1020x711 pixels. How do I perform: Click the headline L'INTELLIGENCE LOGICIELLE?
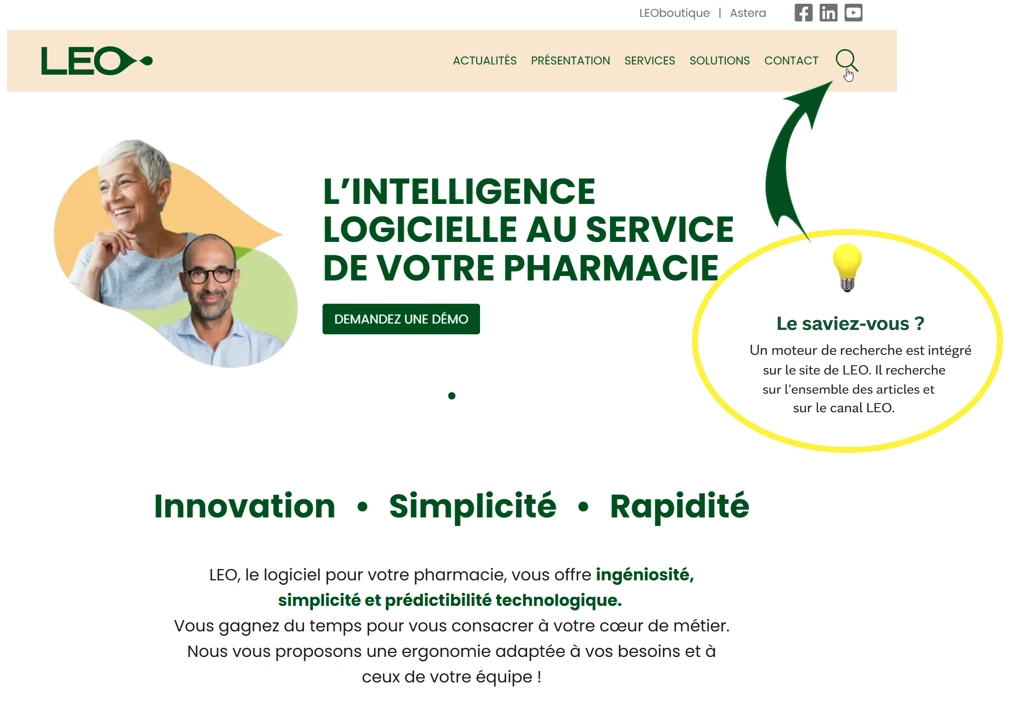tap(528, 230)
